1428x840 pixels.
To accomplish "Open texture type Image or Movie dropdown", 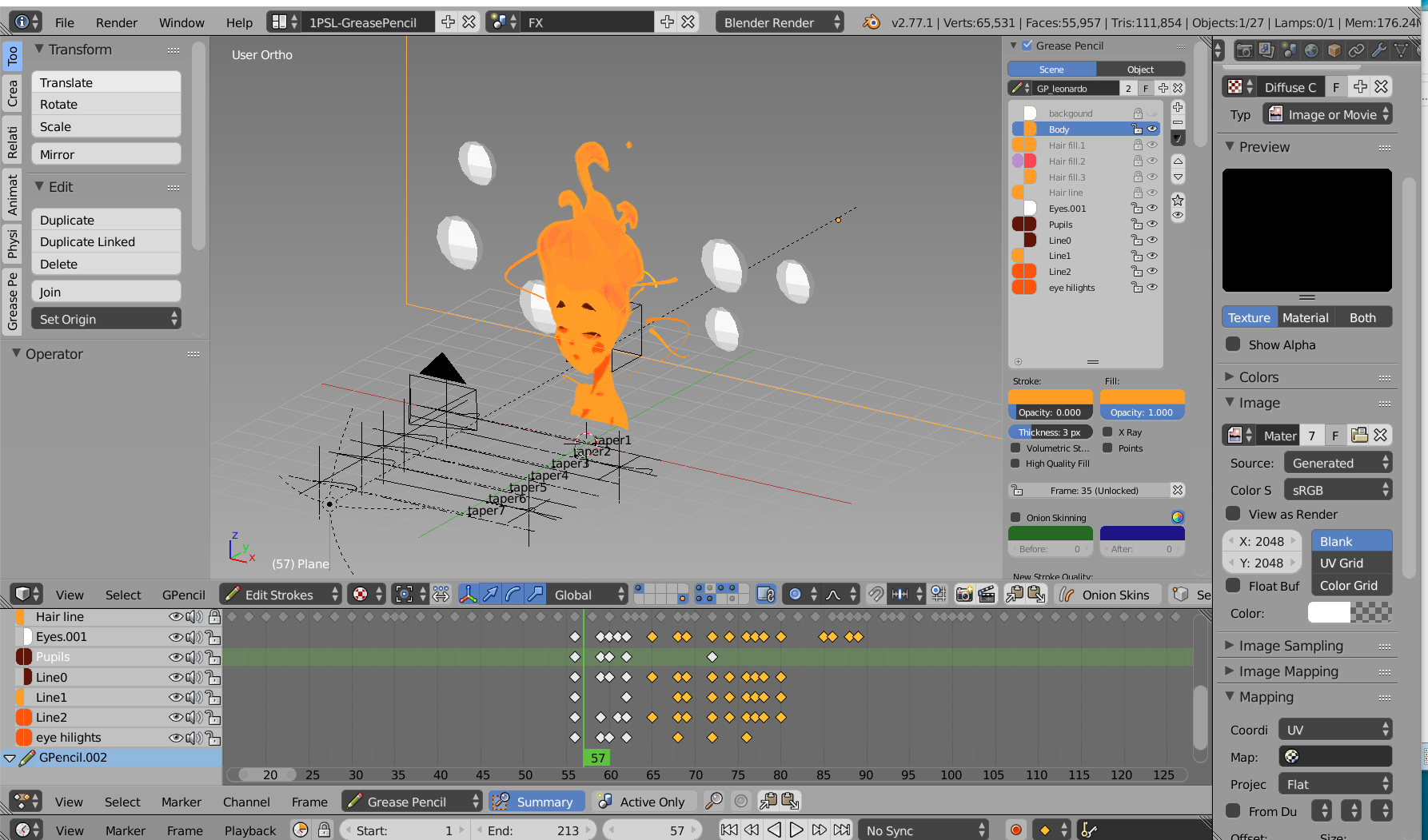I will click(1327, 114).
